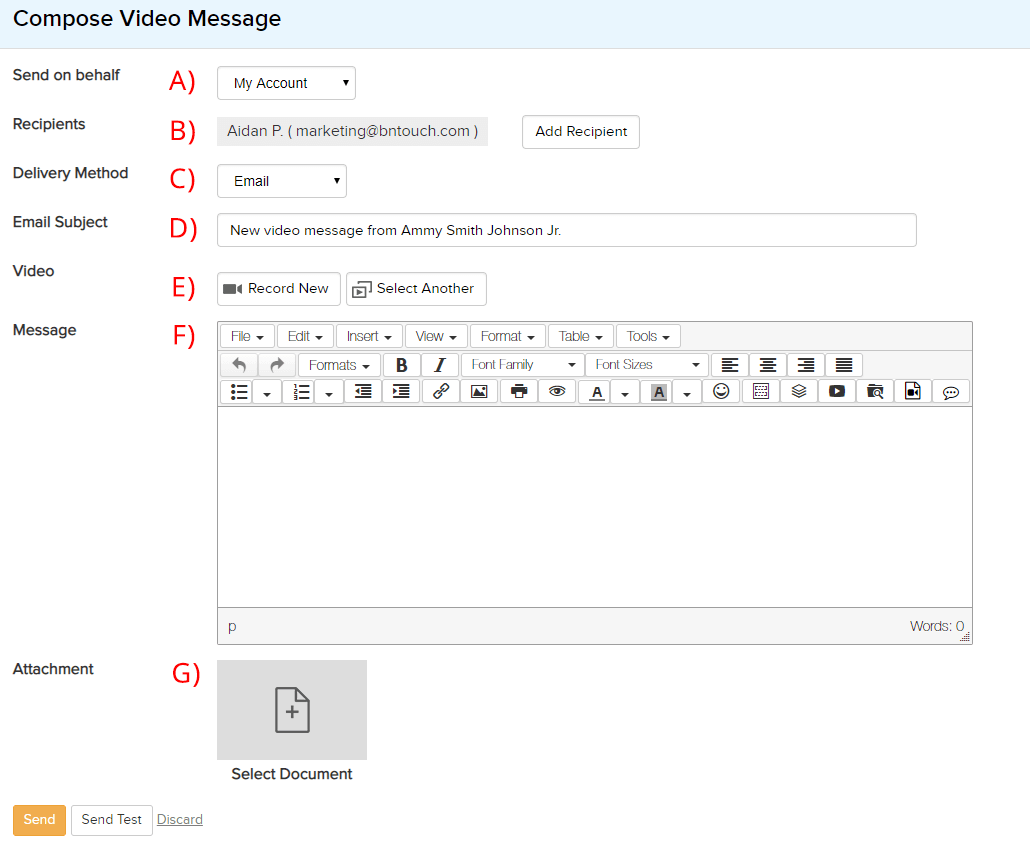Decrease indent of message text
Viewport: 1030px width, 849px height.
click(x=363, y=392)
